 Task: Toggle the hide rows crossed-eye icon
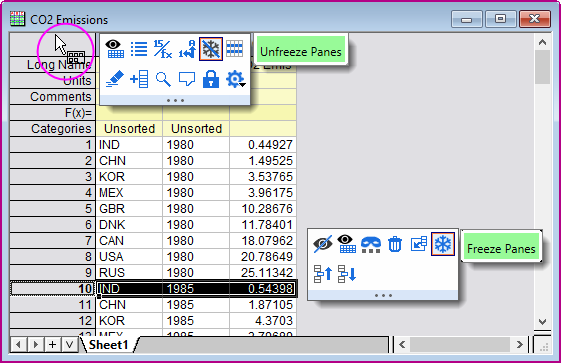click(323, 244)
